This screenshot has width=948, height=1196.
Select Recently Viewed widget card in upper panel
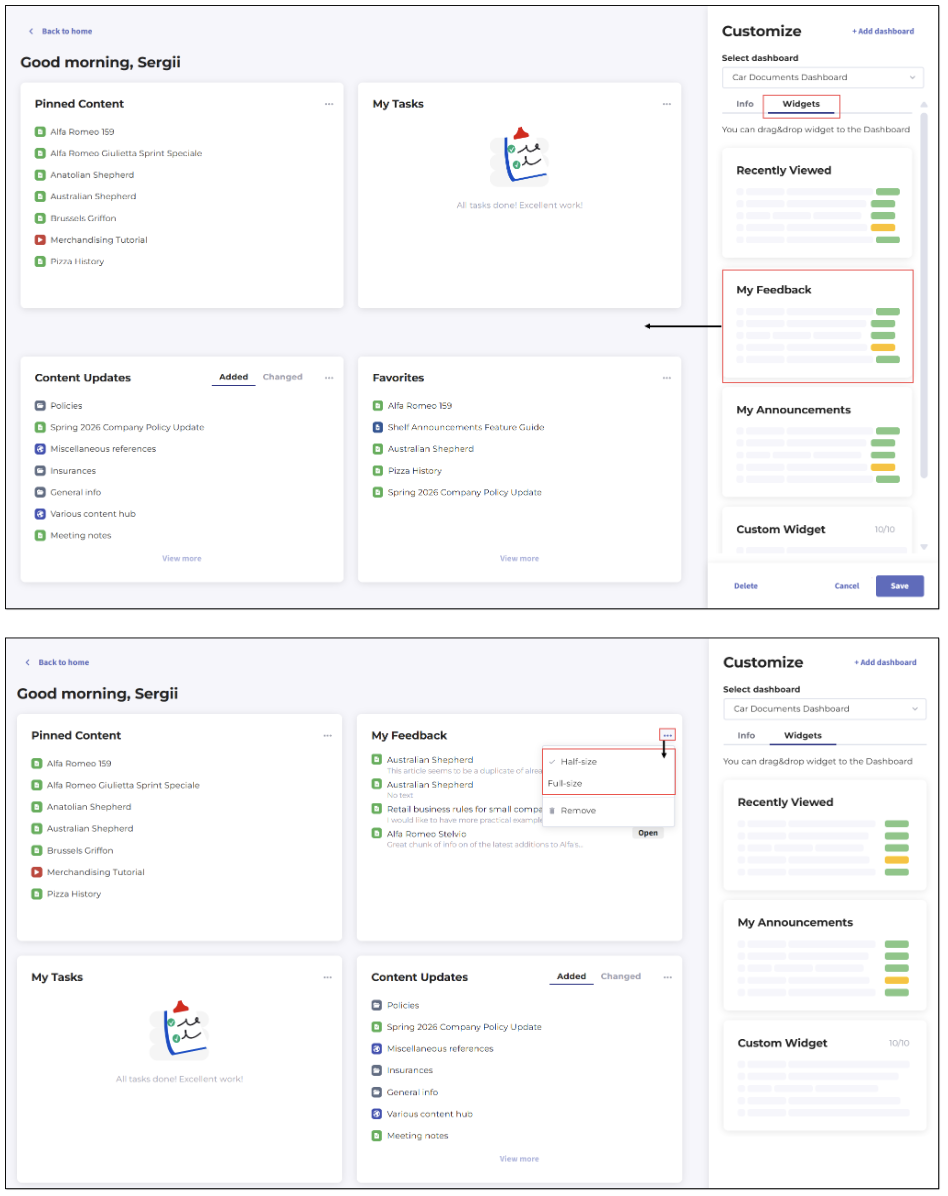(x=817, y=203)
